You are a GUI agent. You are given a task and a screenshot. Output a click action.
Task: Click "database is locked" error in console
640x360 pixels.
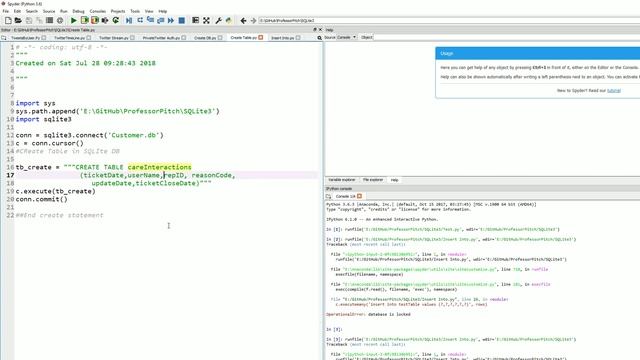click(389, 314)
